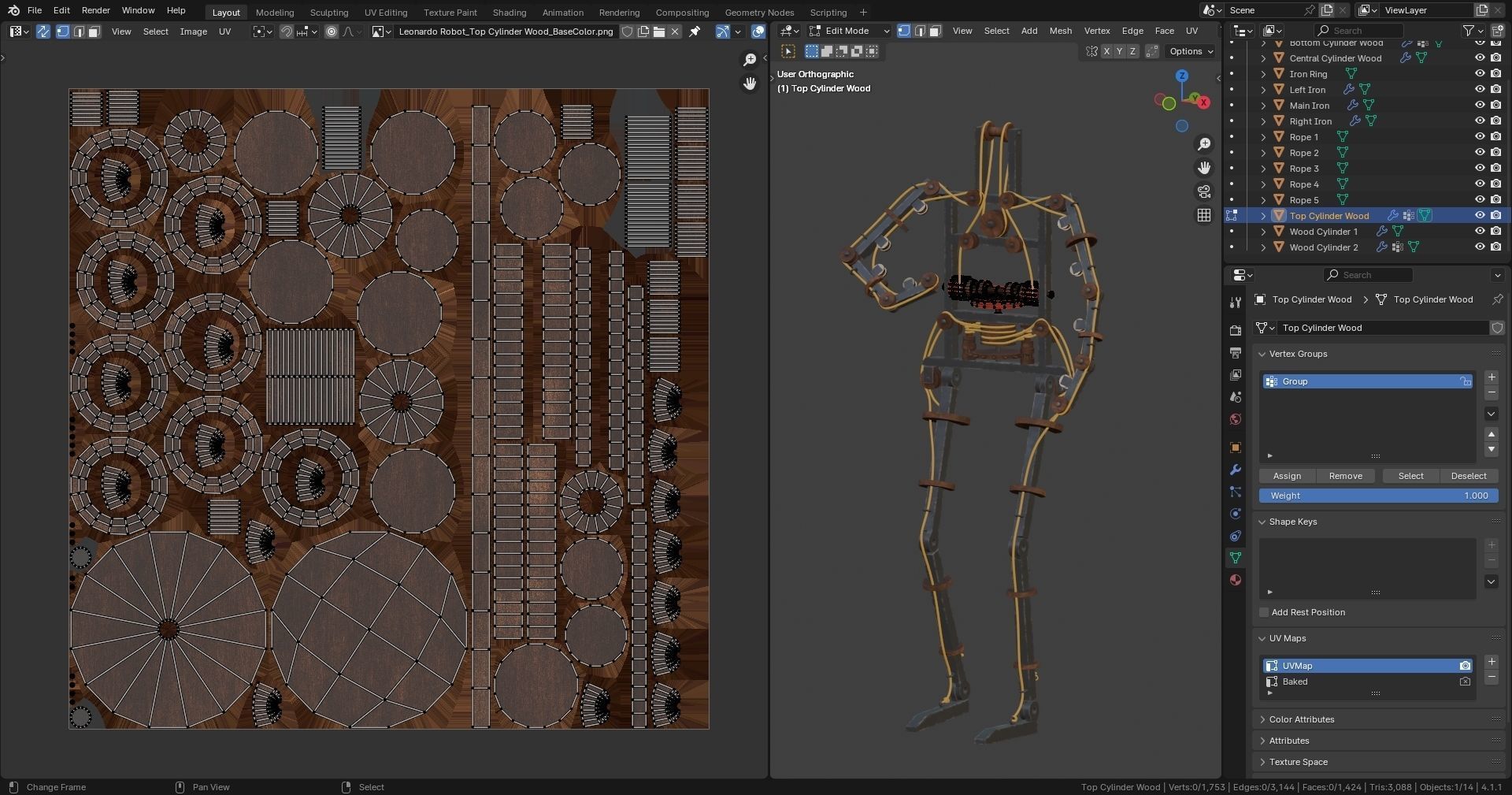Toggle UV proportional editing icon
Viewport: 1512px width, 795px height.
tap(332, 32)
